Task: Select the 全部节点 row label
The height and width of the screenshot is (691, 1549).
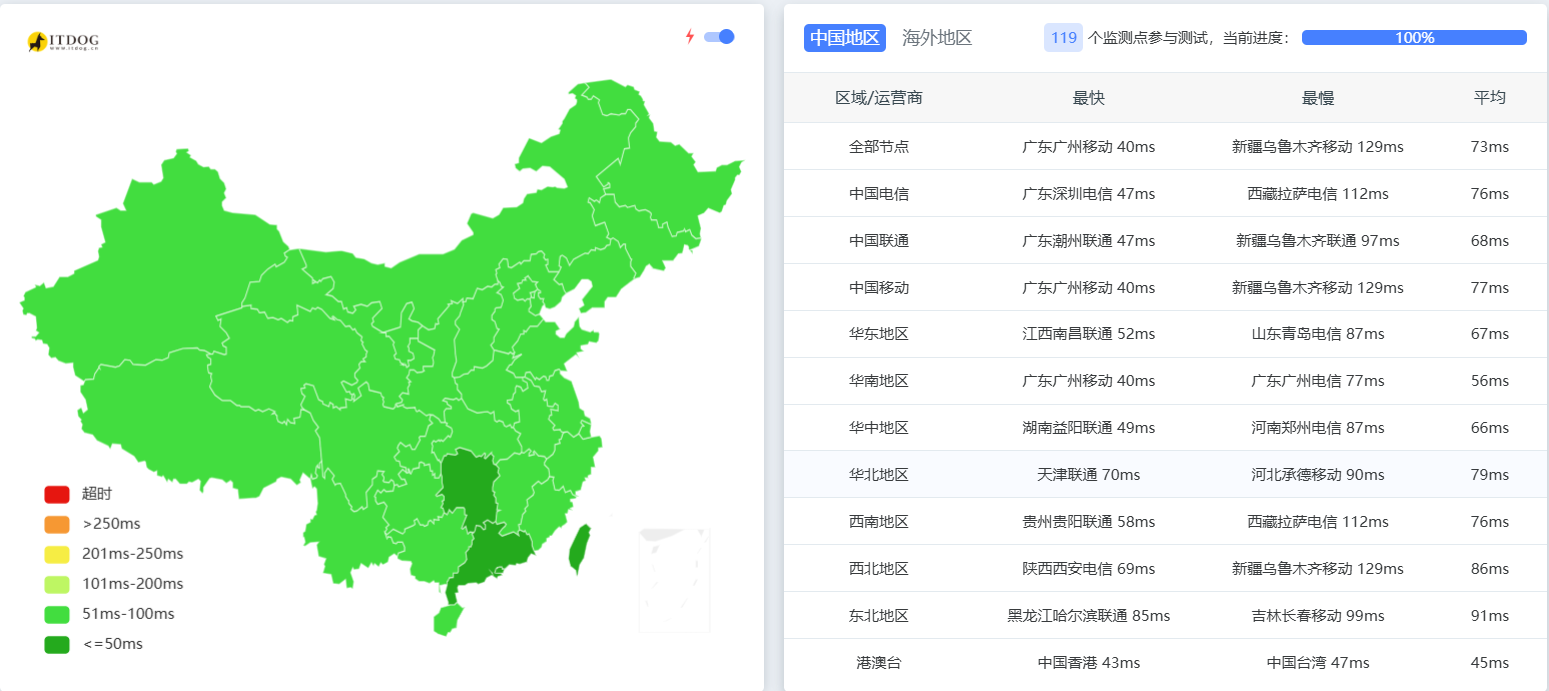Action: pyautogui.click(x=879, y=147)
